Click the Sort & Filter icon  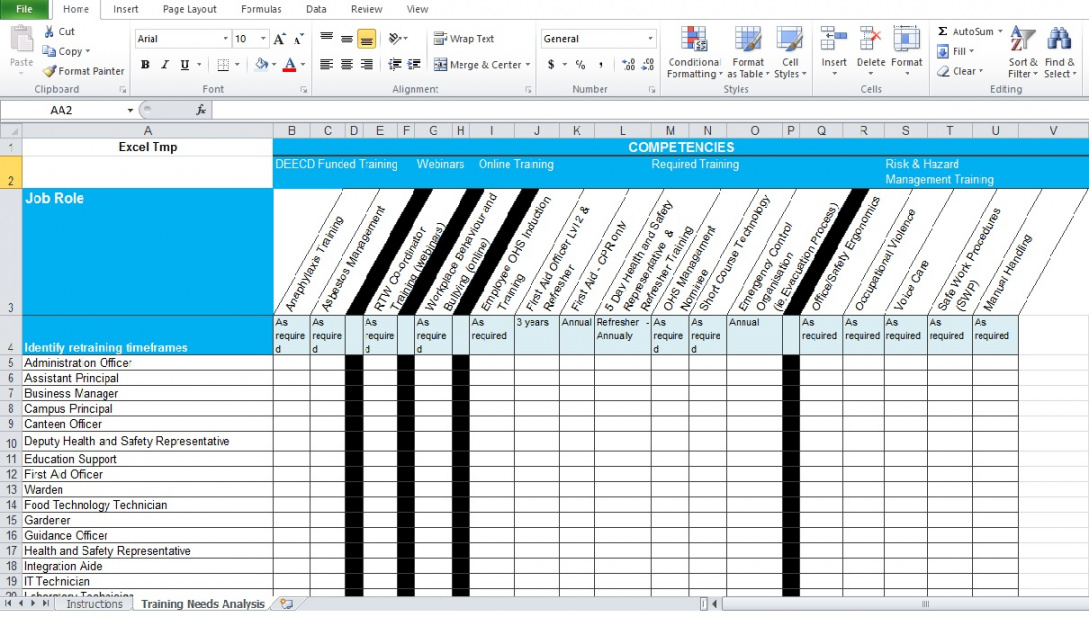click(1022, 40)
